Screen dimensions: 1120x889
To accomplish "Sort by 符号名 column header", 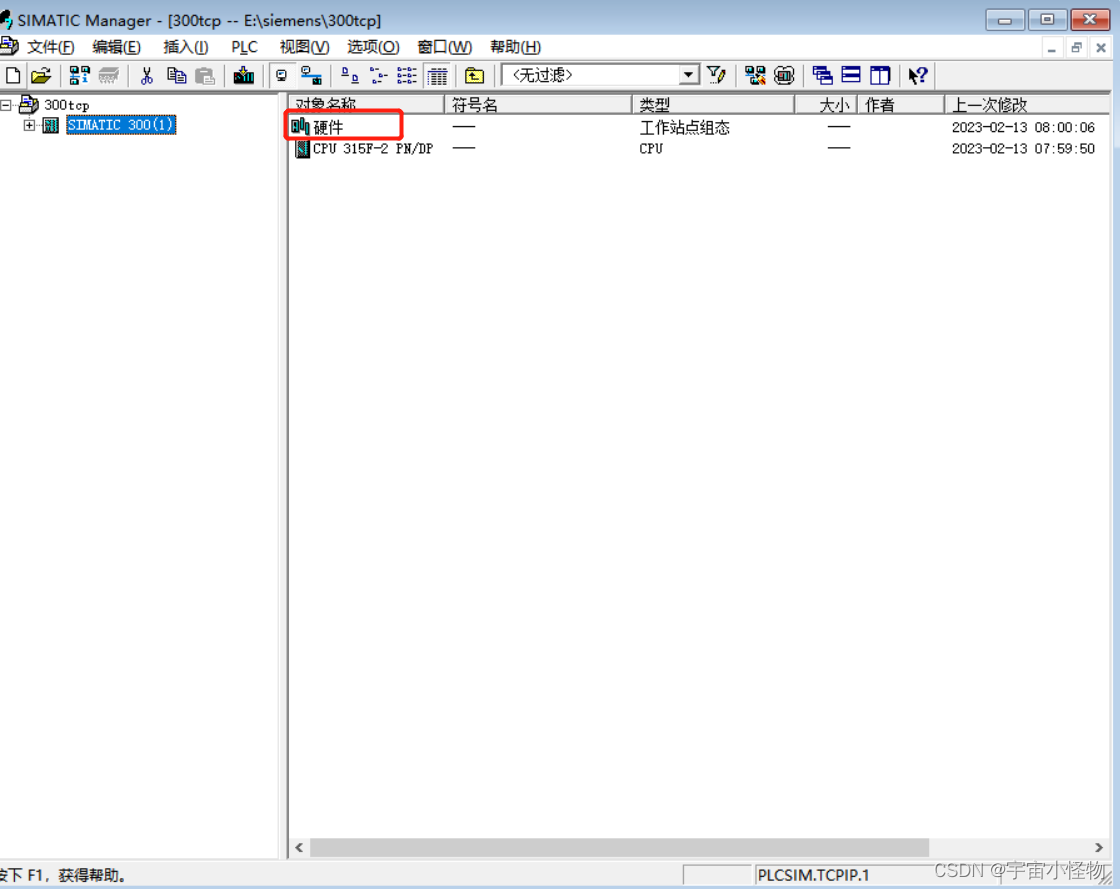I will (538, 104).
